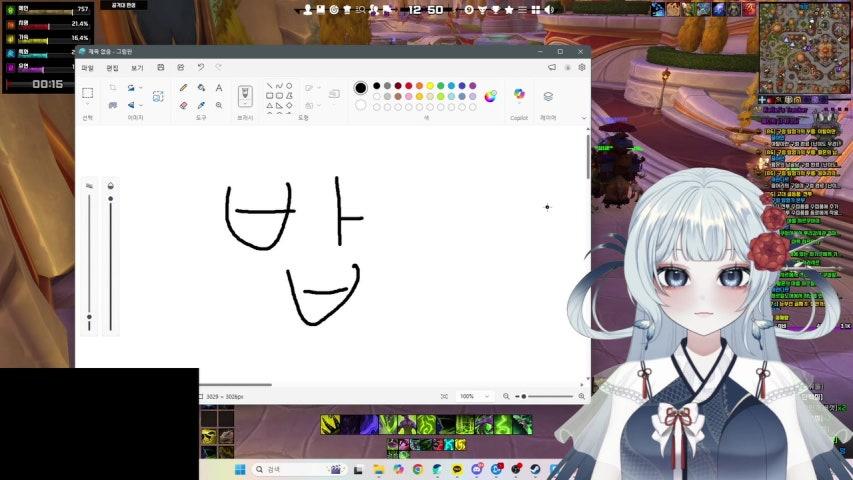Viewport: 853px width, 480px height.
Task: Select the brush tip with its preview button
Action: tap(245, 94)
